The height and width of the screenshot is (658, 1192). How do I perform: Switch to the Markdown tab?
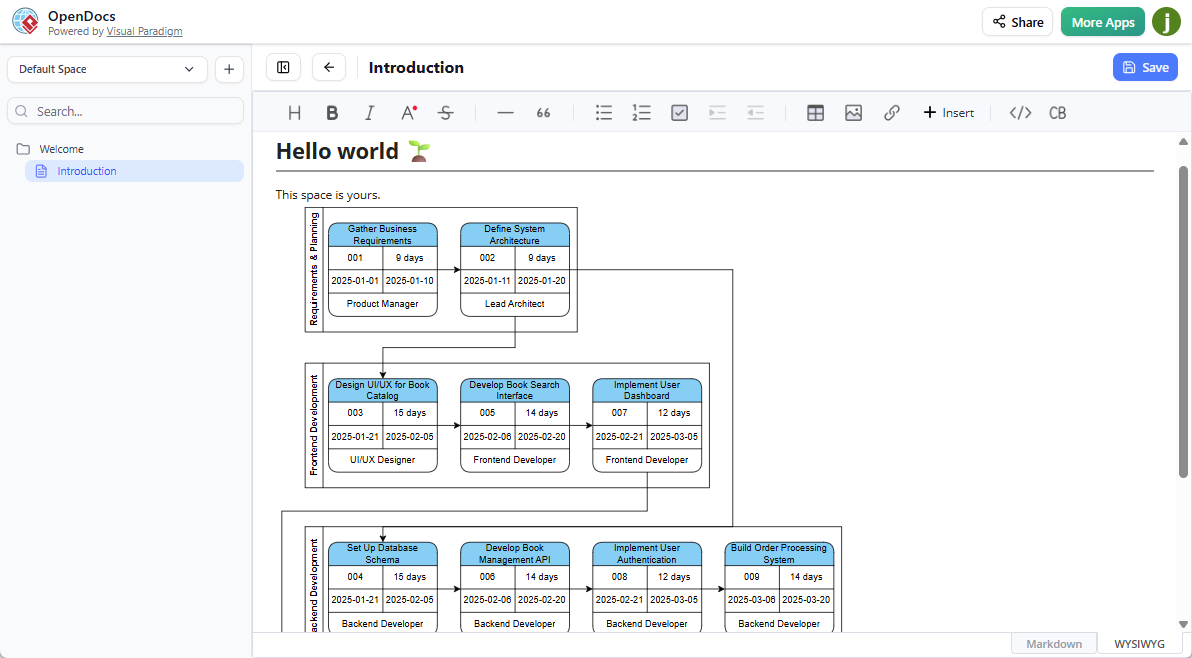point(1053,643)
